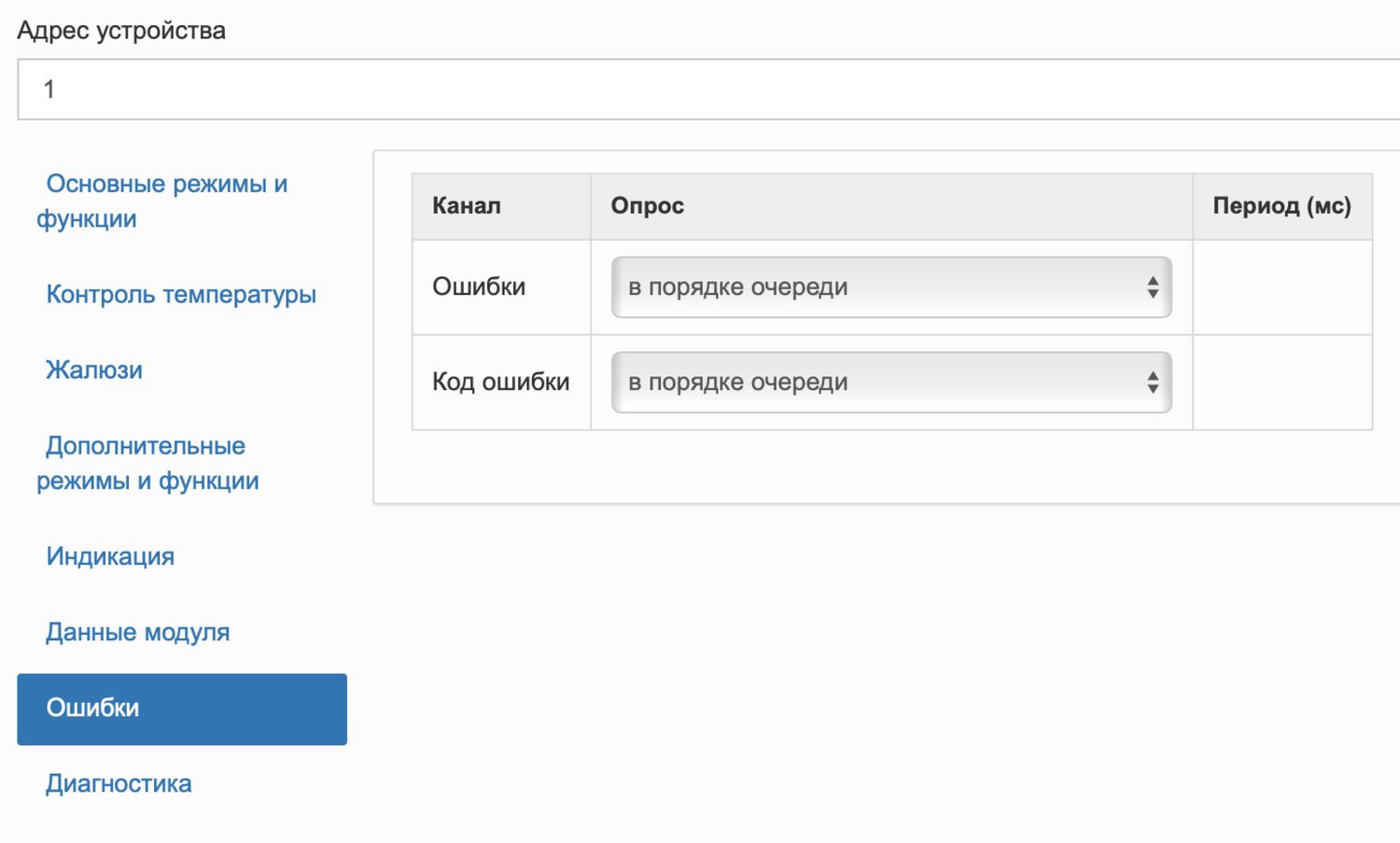
Task: Select the highlighted Ошибки sidebar tab
Action: click(182, 709)
